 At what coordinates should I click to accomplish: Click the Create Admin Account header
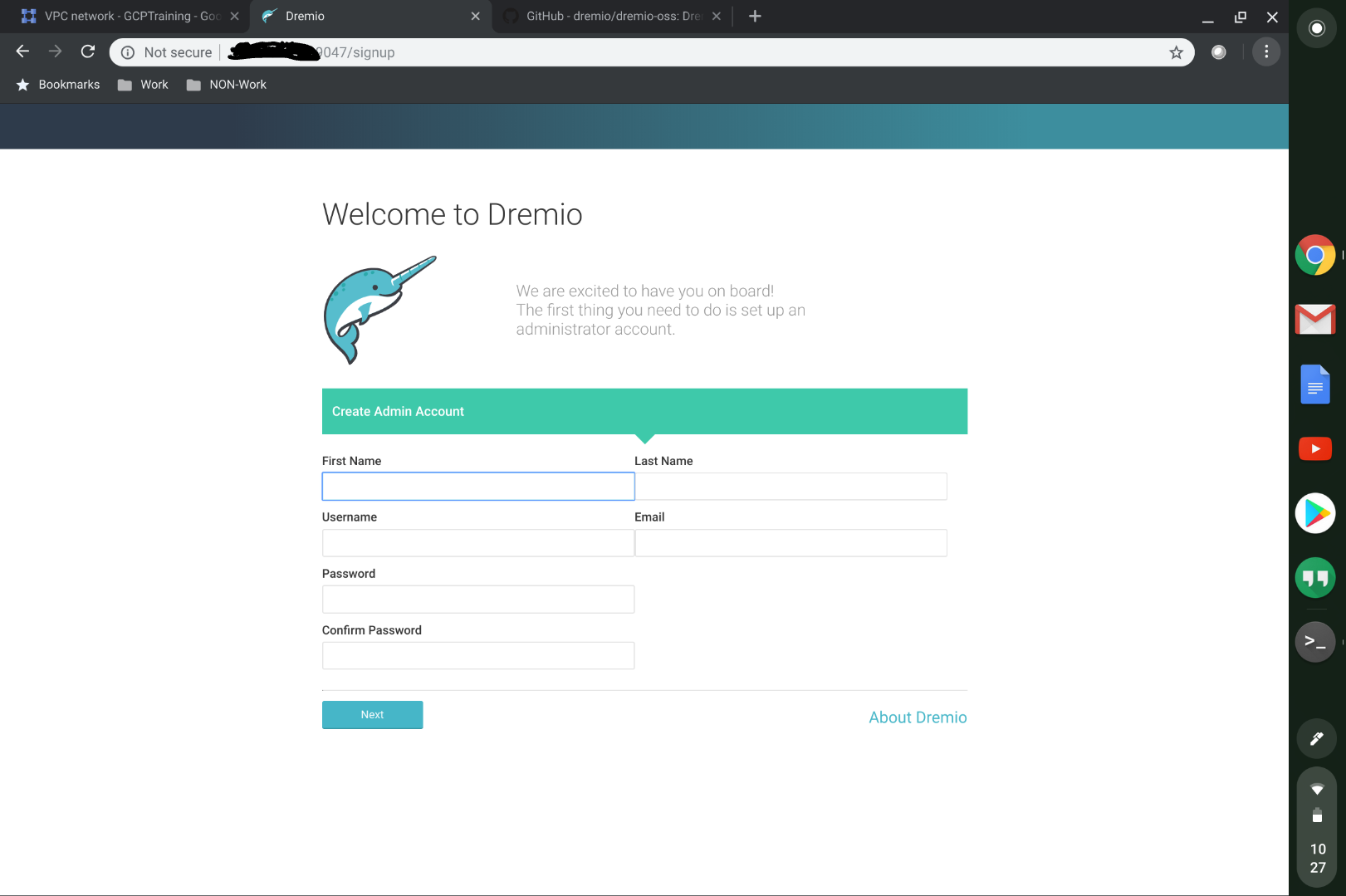644,411
